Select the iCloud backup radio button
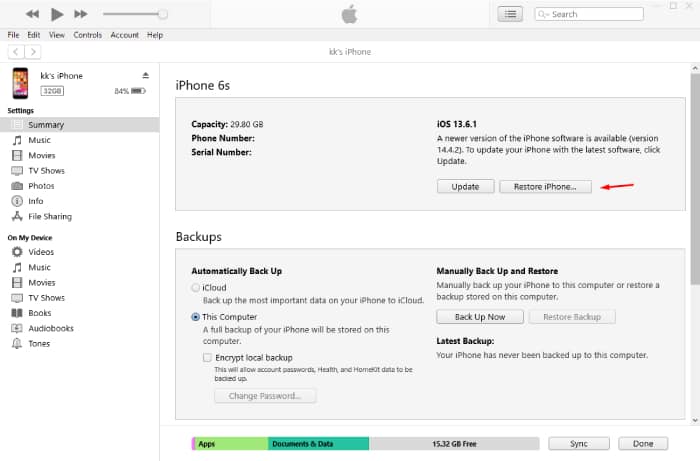Screen dimensions: 700x461 coord(196,288)
